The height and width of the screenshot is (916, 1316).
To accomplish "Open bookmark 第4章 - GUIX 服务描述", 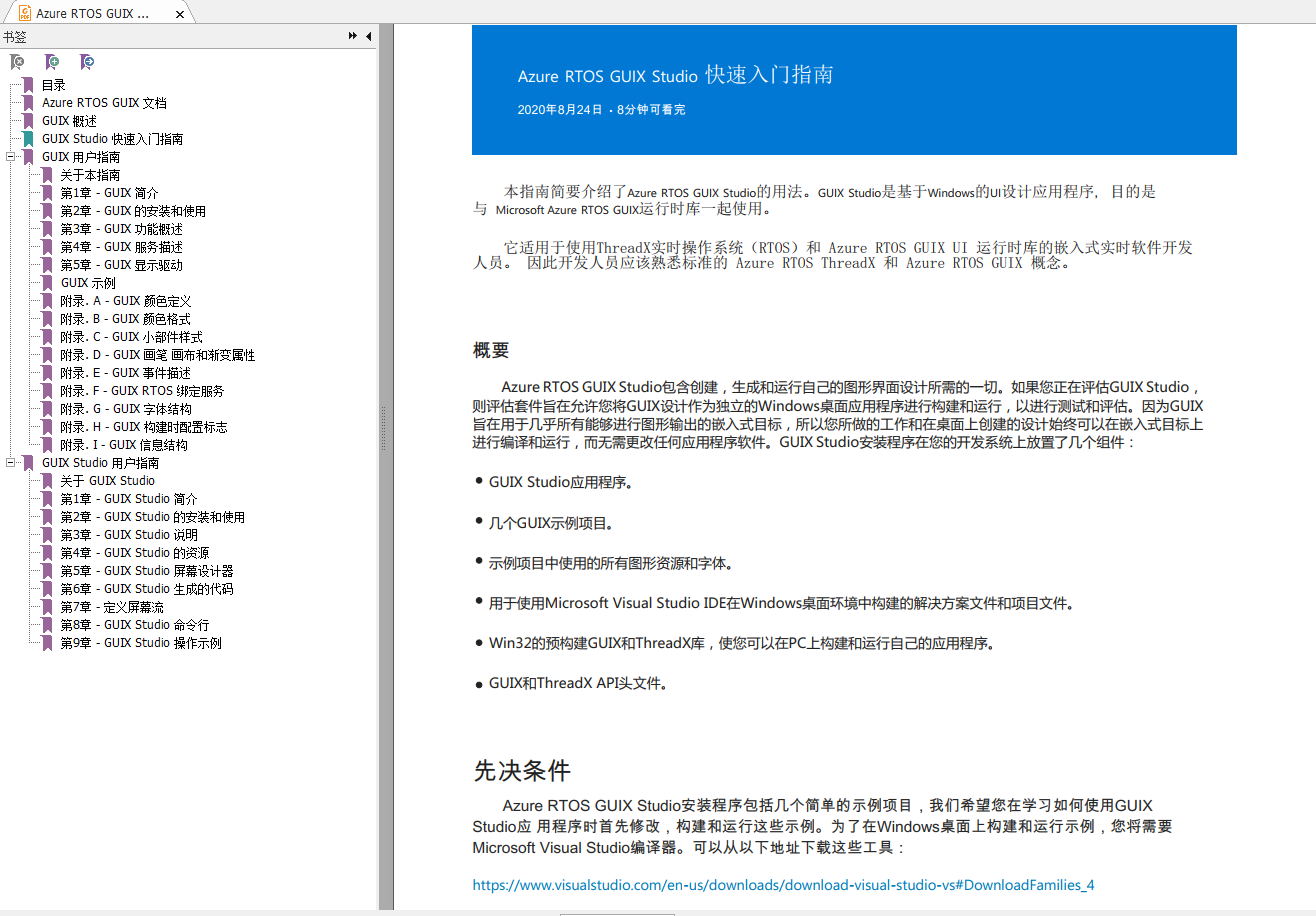I will tap(121, 247).
